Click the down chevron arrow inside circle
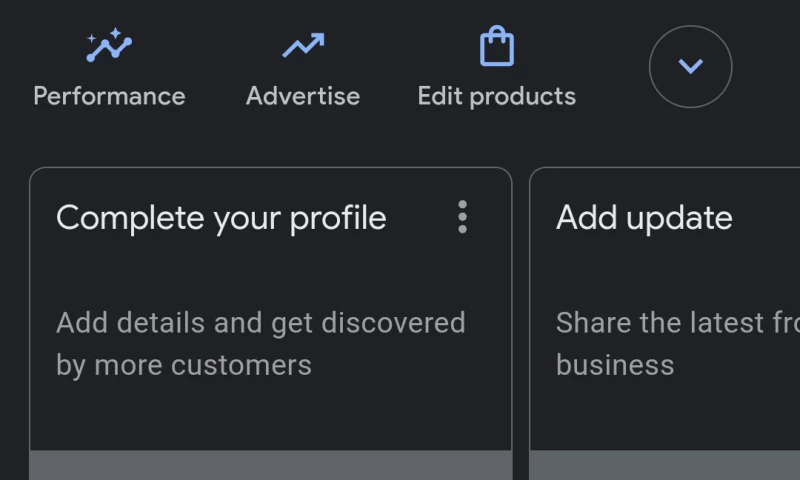Viewport: 800px width, 480px height. point(690,67)
